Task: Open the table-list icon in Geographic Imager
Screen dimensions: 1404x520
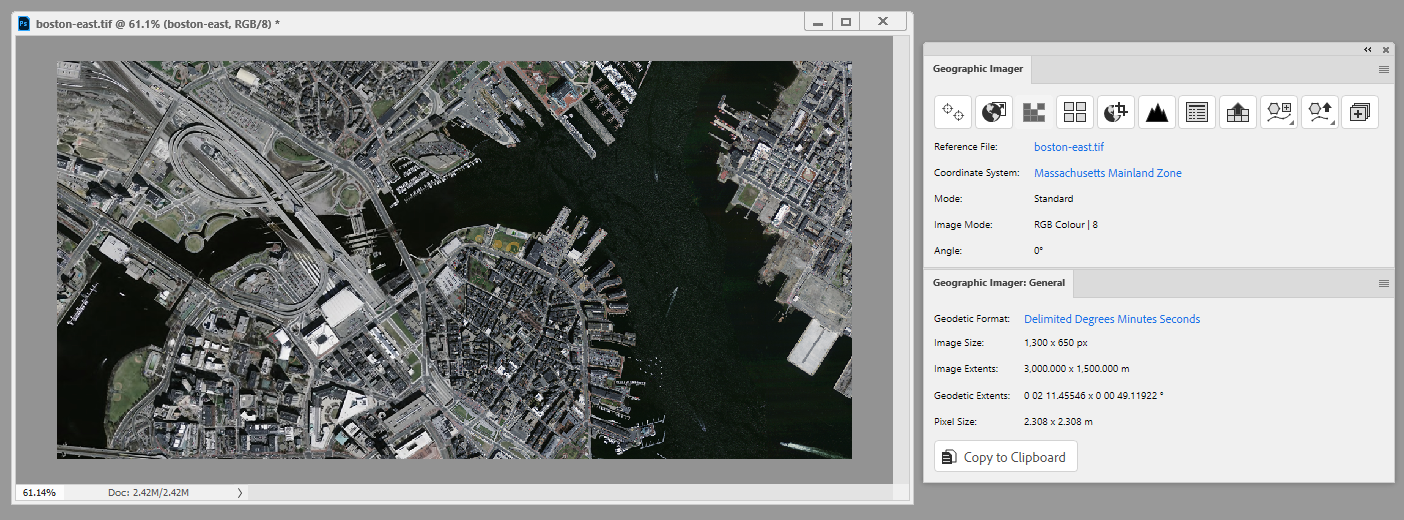Action: (1197, 112)
